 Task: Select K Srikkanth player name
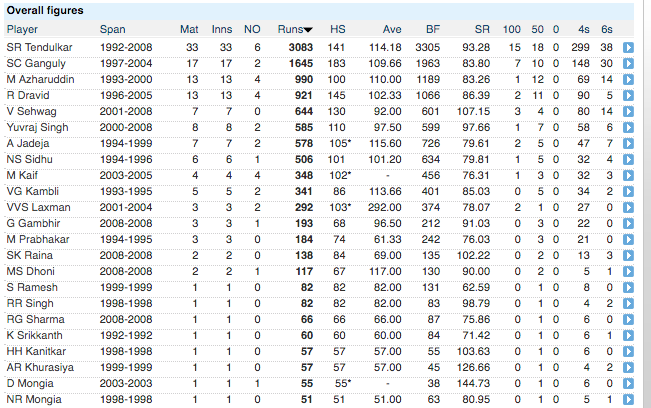point(34,335)
